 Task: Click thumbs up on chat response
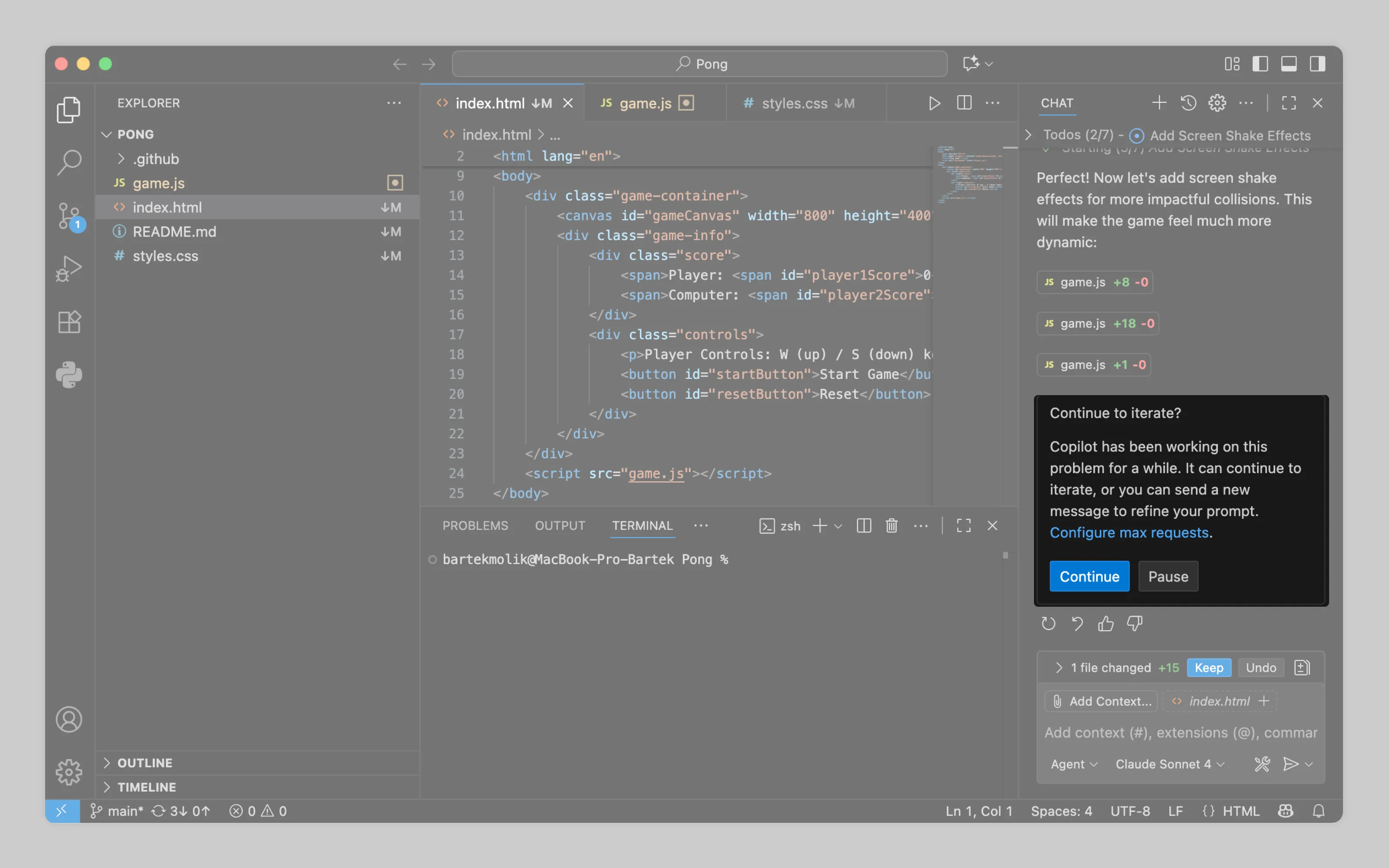[x=1106, y=624]
